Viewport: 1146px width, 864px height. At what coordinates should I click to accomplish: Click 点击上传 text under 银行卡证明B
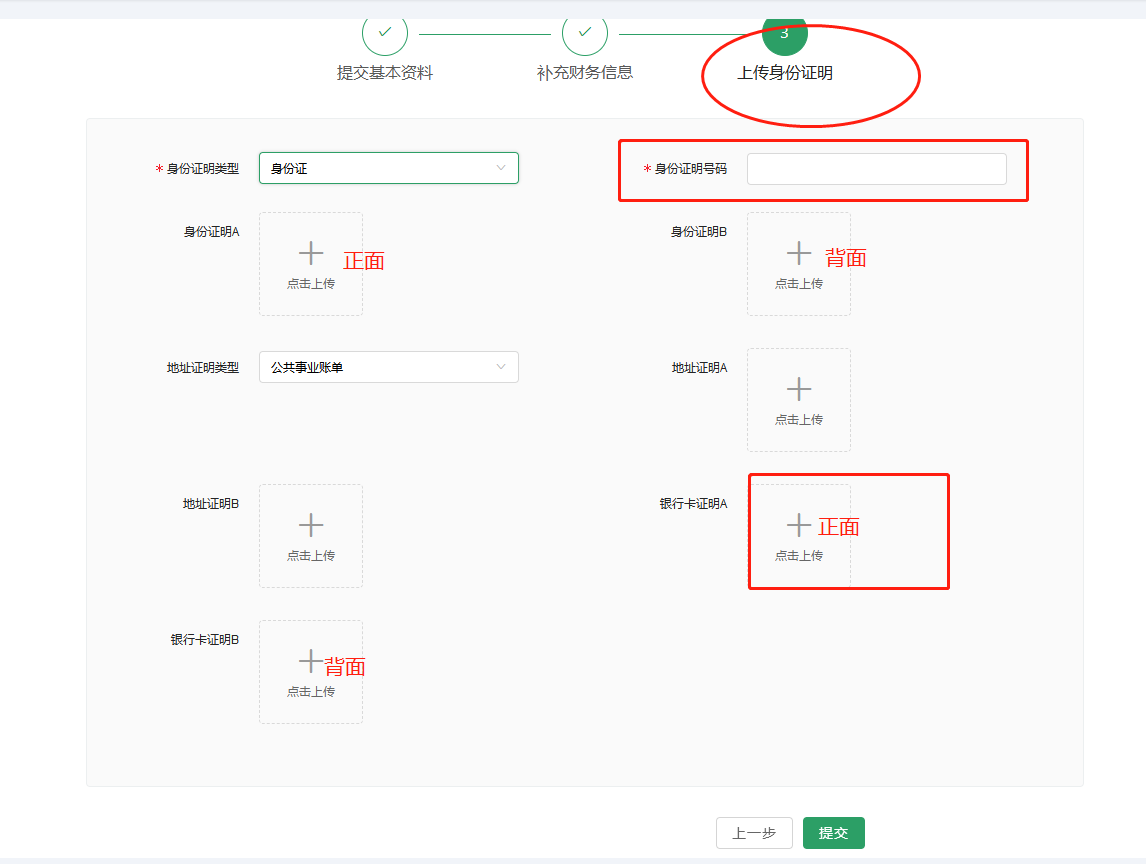pyautogui.click(x=310, y=690)
